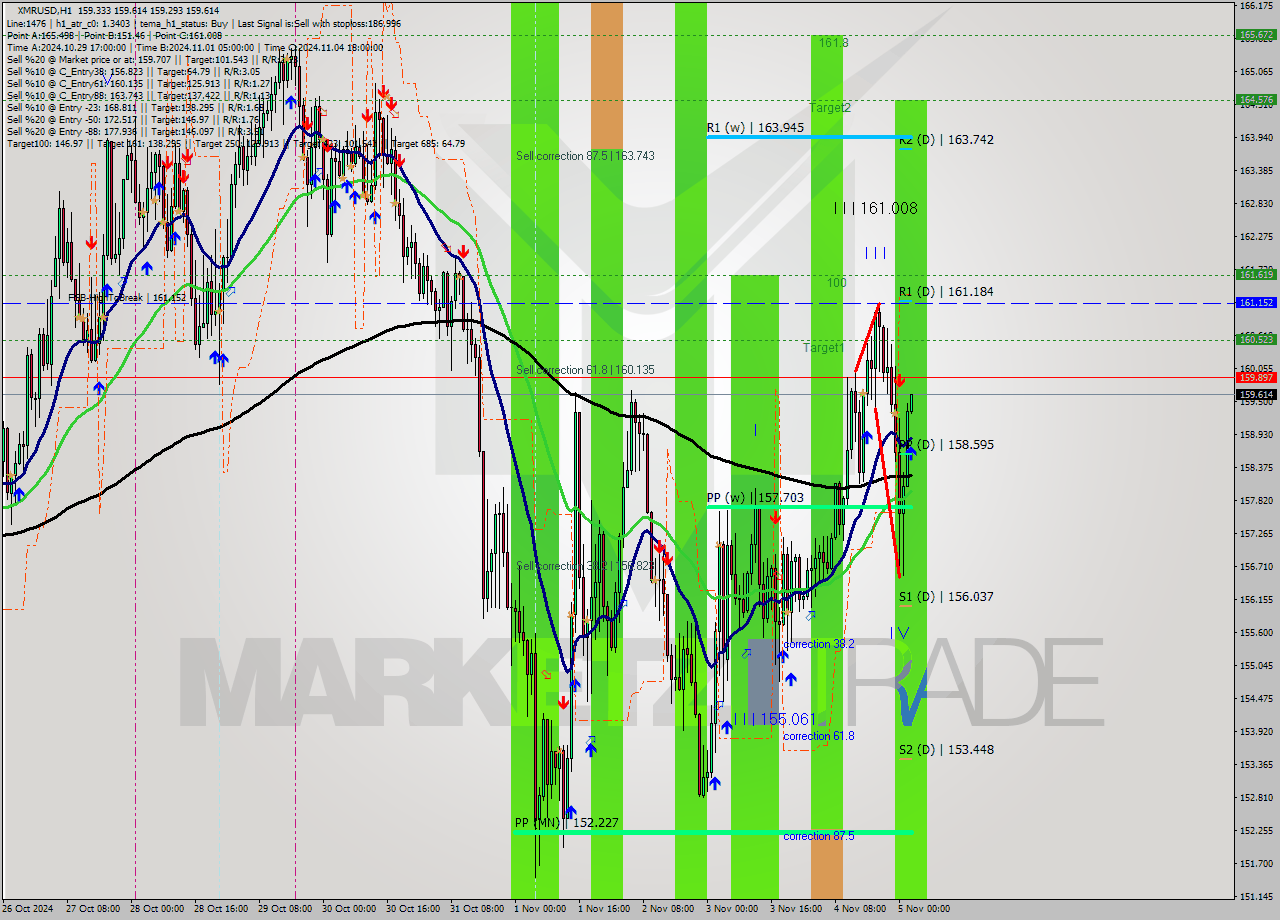The image size is (1280, 920).
Task: Select the '| | | 161.008' wave label
Action: 875,209
